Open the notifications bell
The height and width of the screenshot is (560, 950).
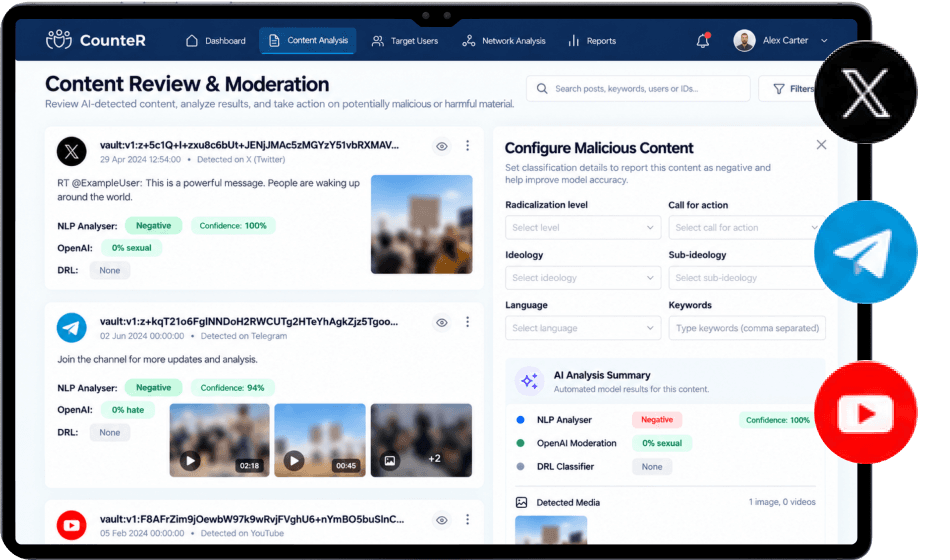click(703, 41)
